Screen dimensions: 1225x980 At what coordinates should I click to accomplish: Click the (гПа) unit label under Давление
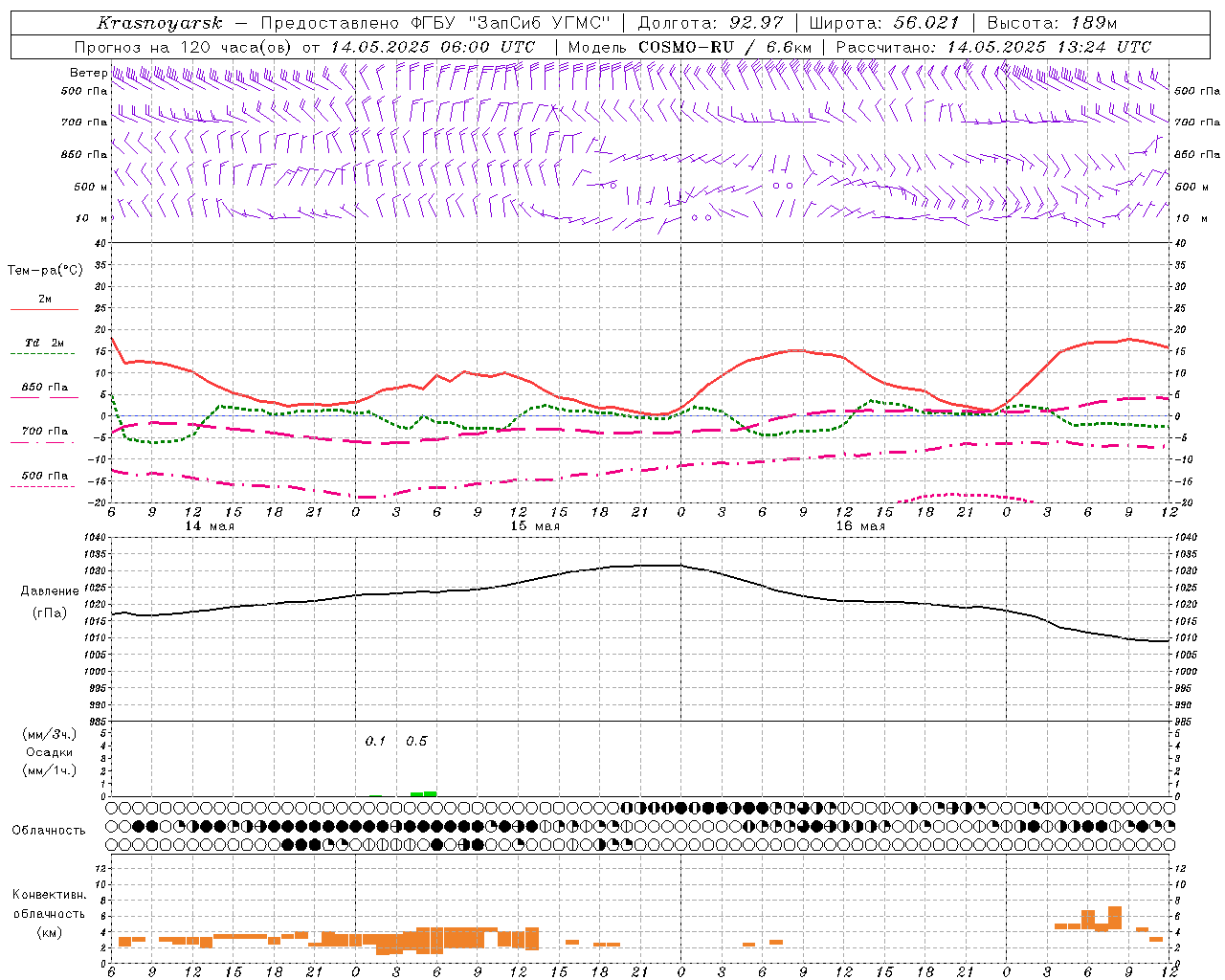click(x=50, y=613)
